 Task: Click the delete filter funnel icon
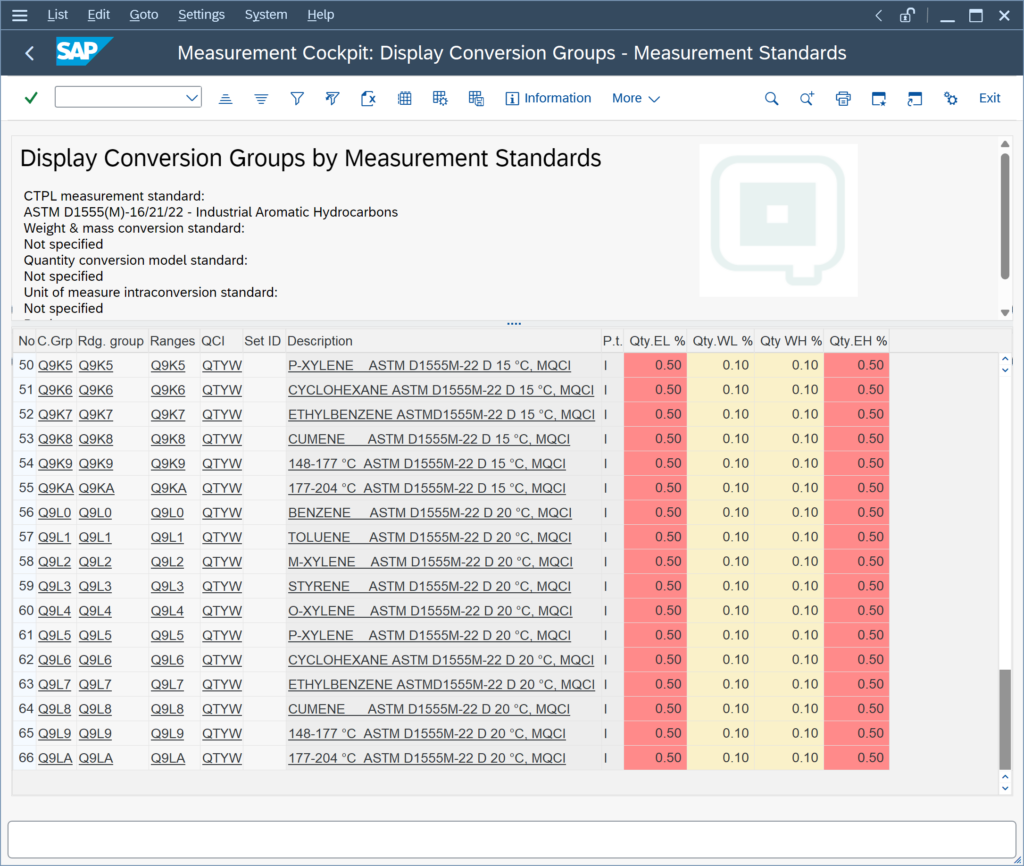pyautogui.click(x=332, y=99)
